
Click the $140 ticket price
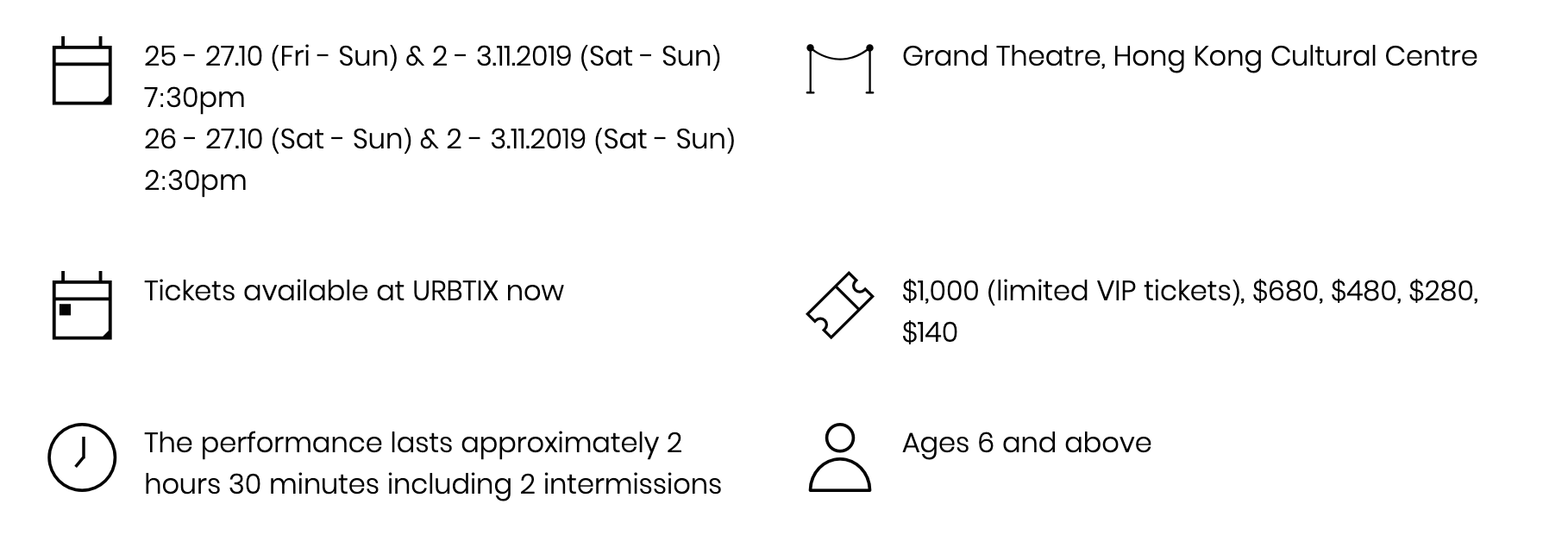coord(930,332)
